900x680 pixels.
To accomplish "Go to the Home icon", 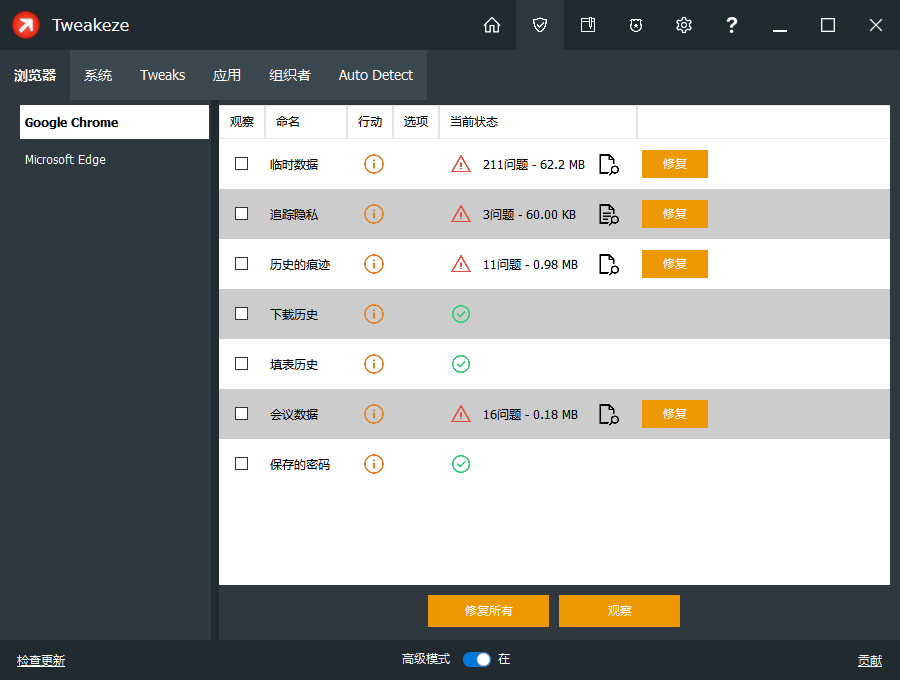I will pos(492,25).
